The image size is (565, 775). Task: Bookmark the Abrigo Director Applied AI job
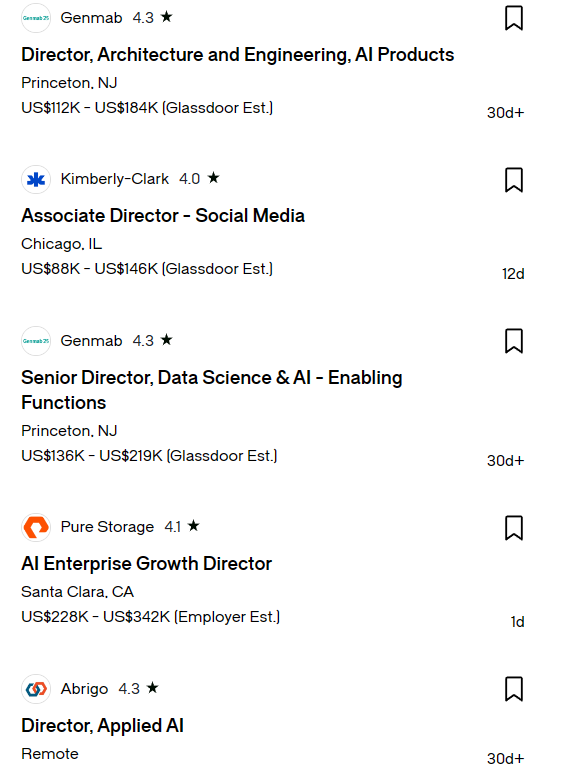[514, 689]
